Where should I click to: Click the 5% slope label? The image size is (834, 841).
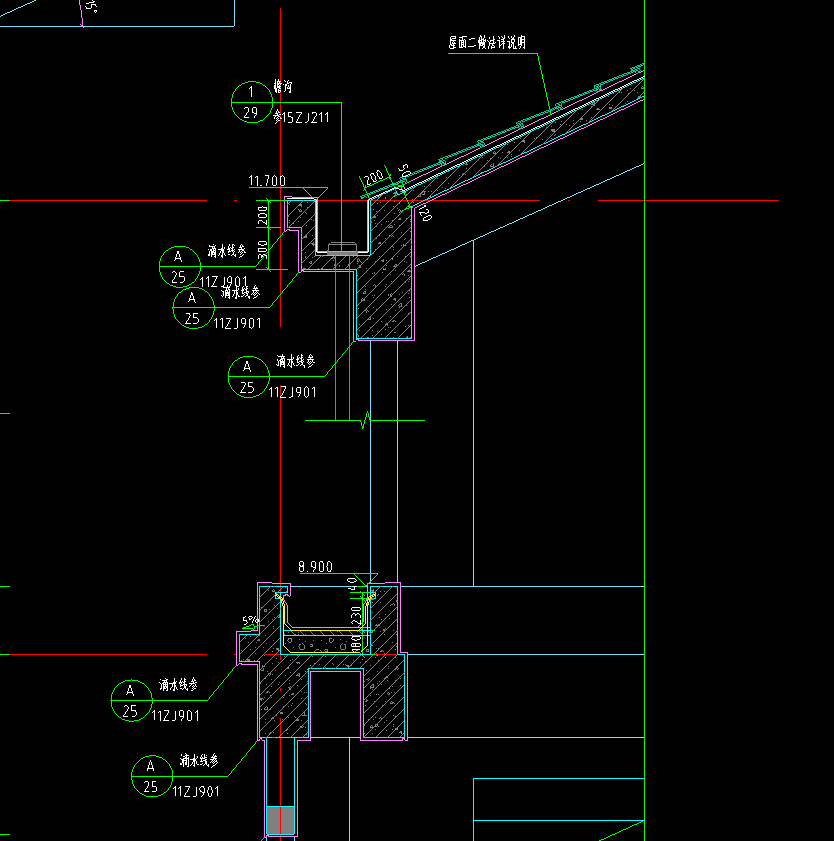click(250, 621)
